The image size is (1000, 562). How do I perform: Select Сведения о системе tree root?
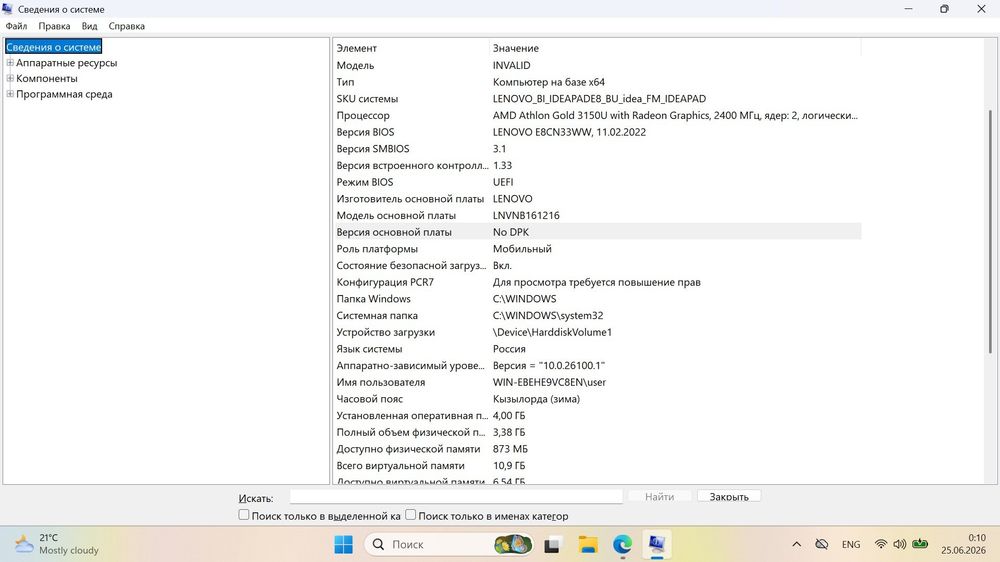54,47
